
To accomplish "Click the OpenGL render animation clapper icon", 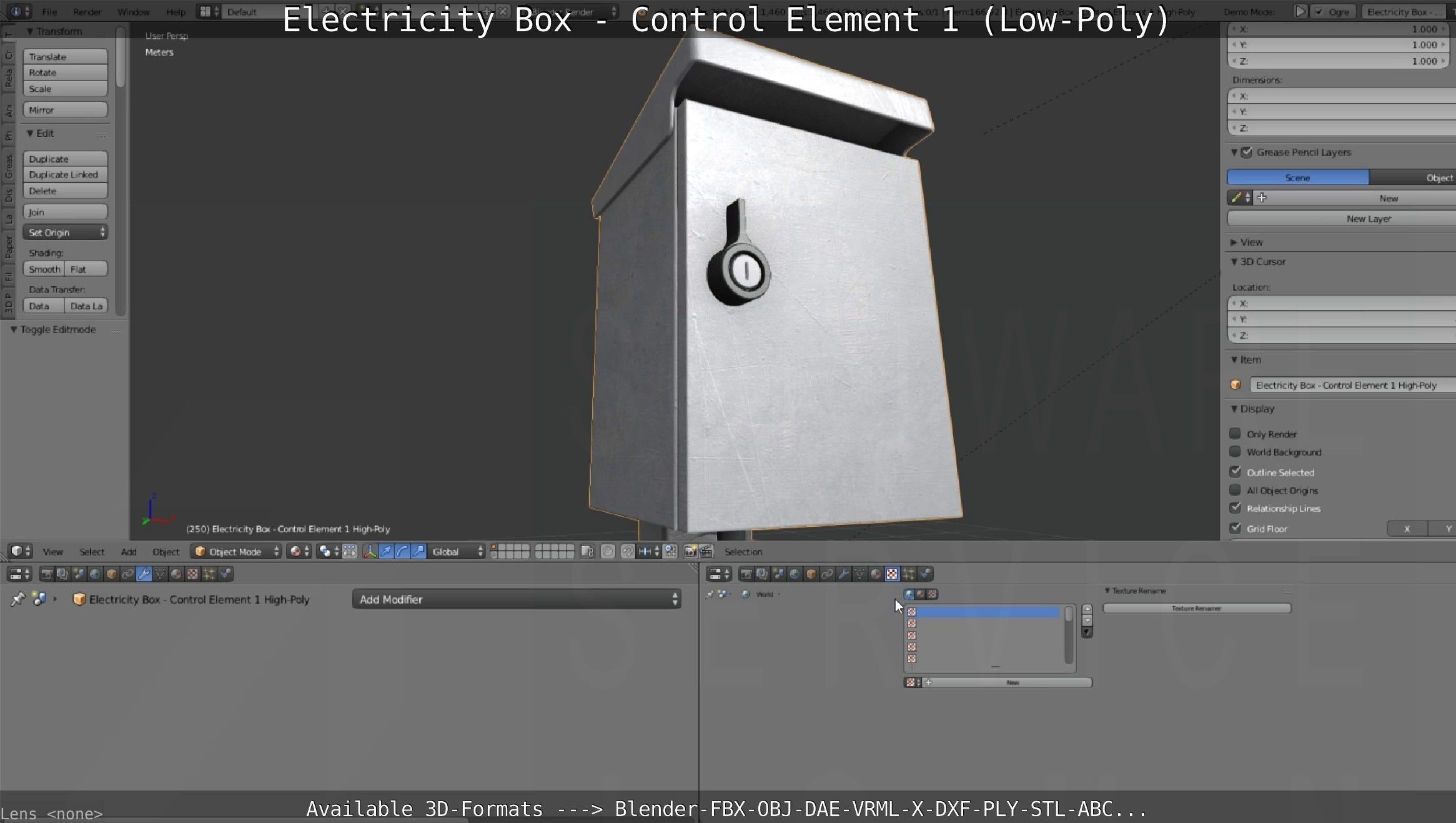I will (x=706, y=551).
